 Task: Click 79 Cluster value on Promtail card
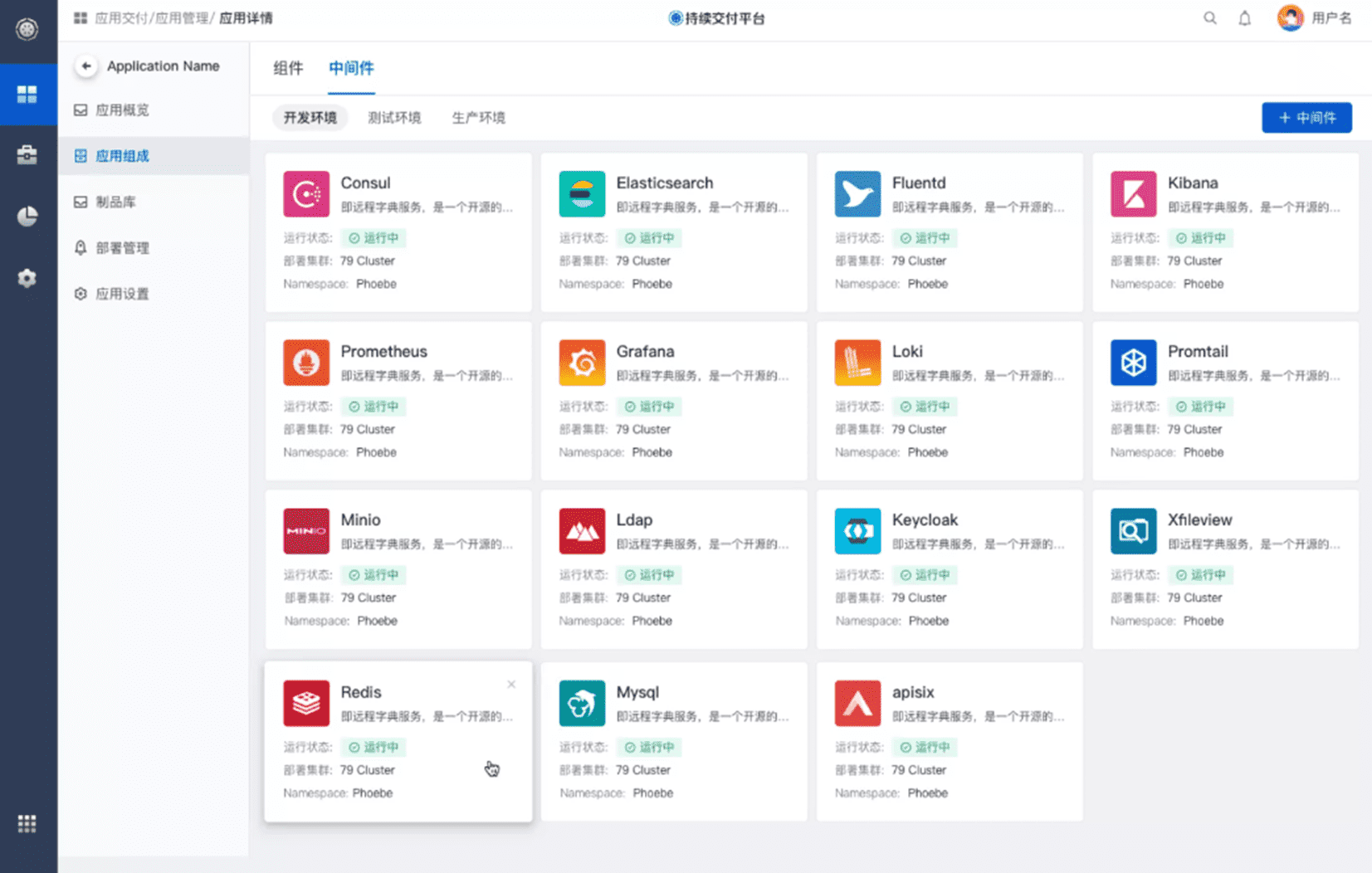pyautogui.click(x=1194, y=429)
